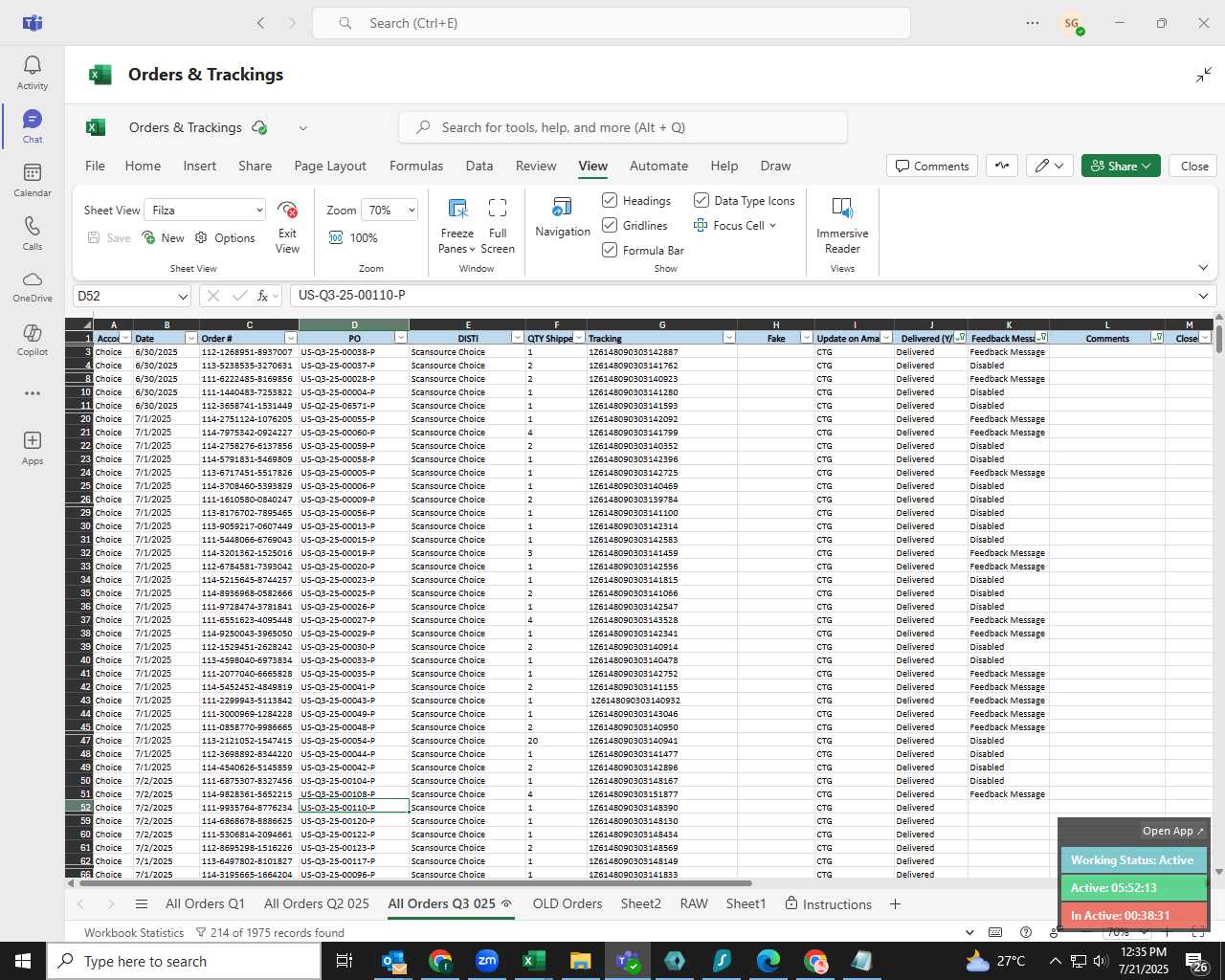The width and height of the screenshot is (1225, 980).
Task: Switch to All Orders Q1 sheet
Action: click(x=205, y=903)
